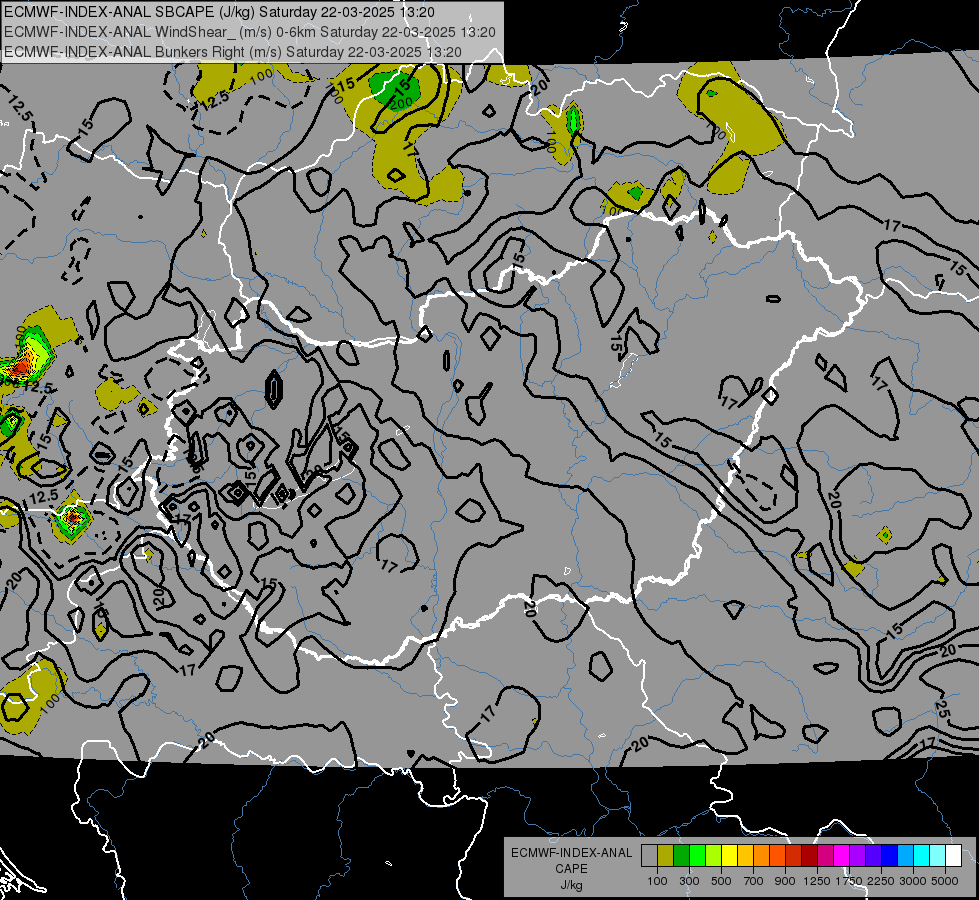Viewport: 979px width, 900px height.
Task: Click the legend tick value 900
Action: (x=785, y=881)
